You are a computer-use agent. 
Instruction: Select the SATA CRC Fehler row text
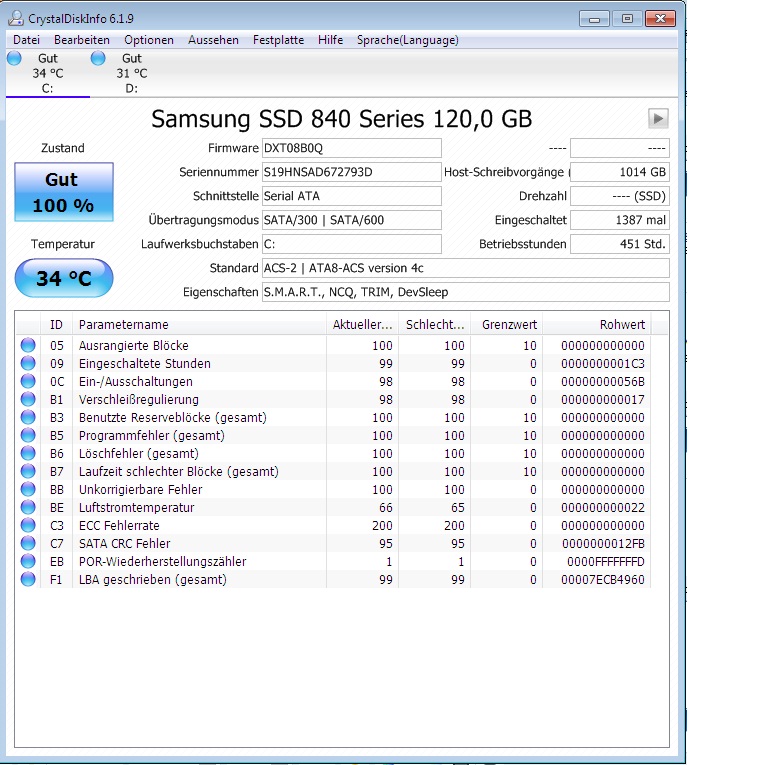pos(124,544)
